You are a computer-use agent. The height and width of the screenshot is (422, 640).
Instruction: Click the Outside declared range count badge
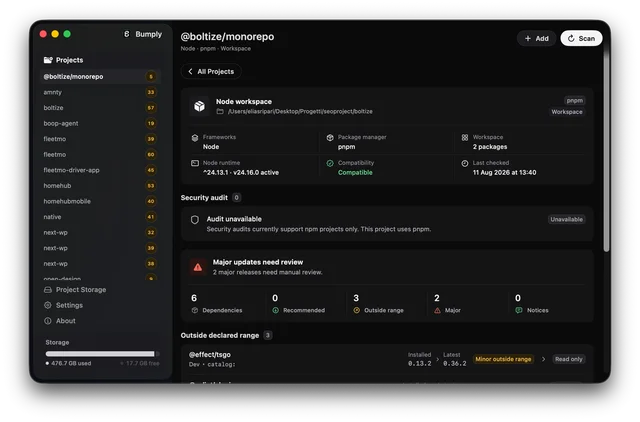pyautogui.click(x=268, y=335)
